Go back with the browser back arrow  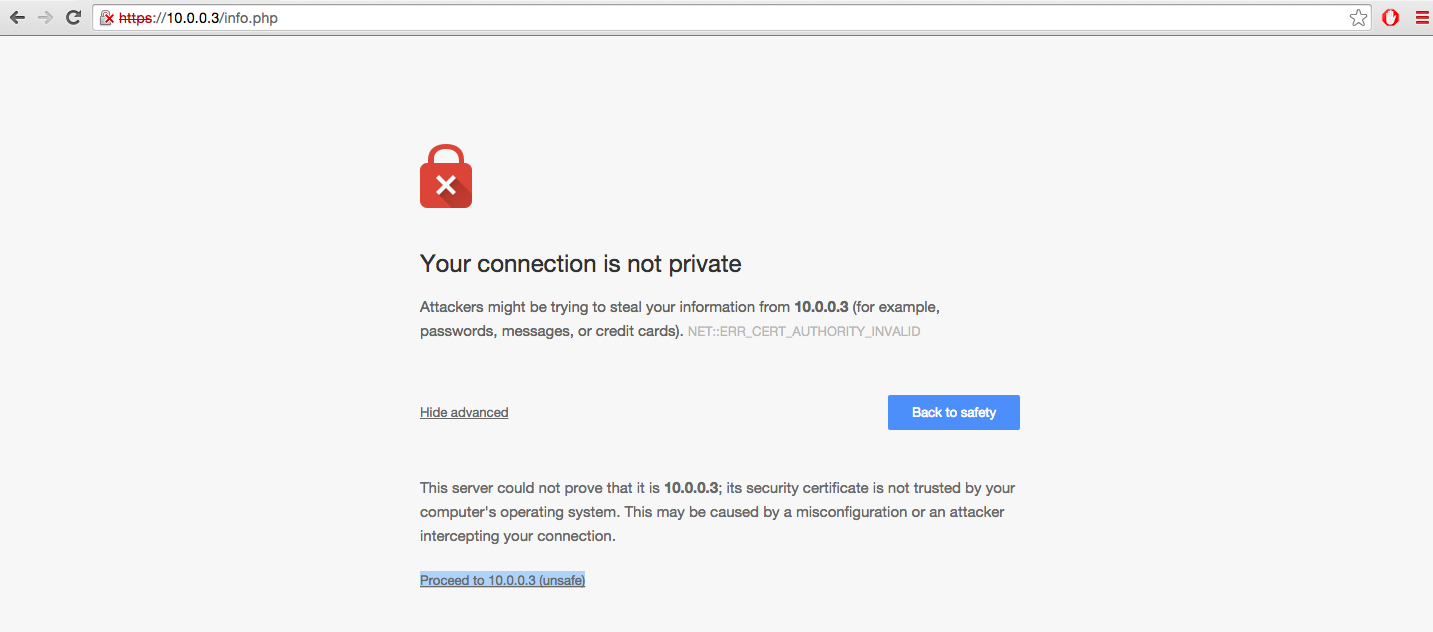point(17,18)
